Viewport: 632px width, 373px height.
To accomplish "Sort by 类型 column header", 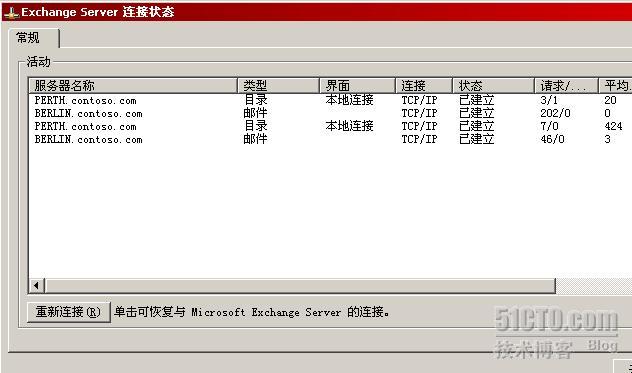I will coord(278,85).
